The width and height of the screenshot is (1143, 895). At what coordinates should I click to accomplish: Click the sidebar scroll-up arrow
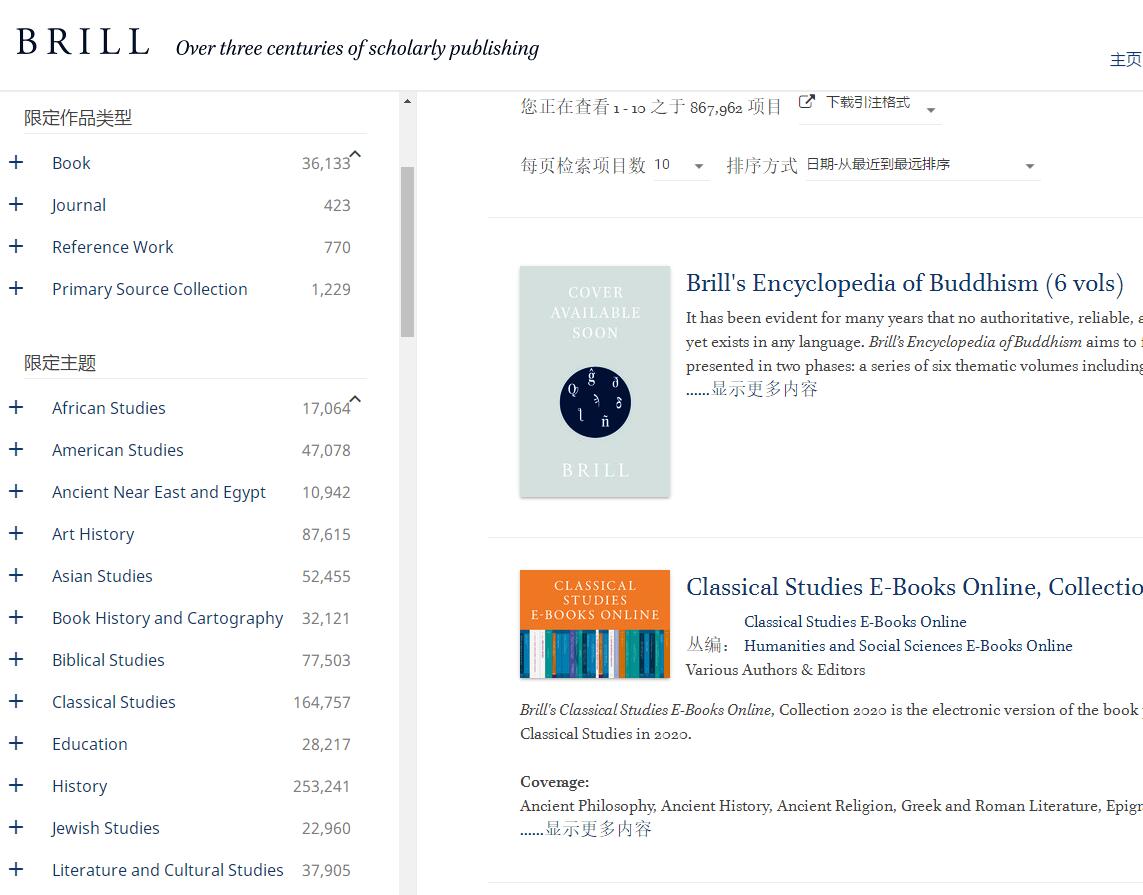[407, 101]
